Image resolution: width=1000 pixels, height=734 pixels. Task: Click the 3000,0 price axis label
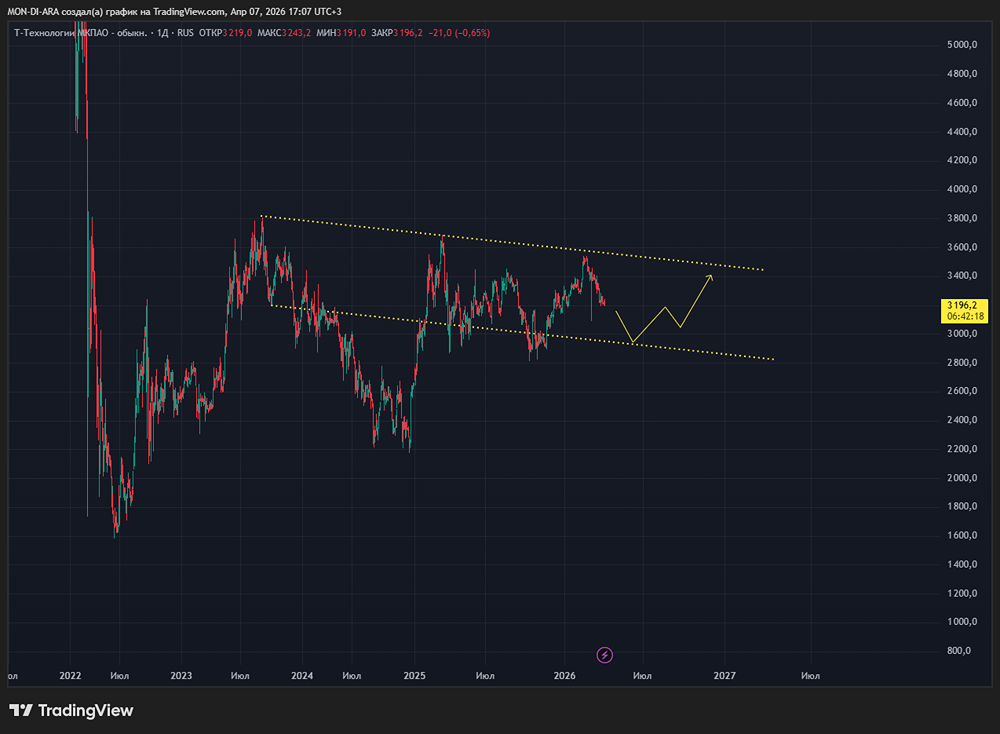click(x=962, y=334)
